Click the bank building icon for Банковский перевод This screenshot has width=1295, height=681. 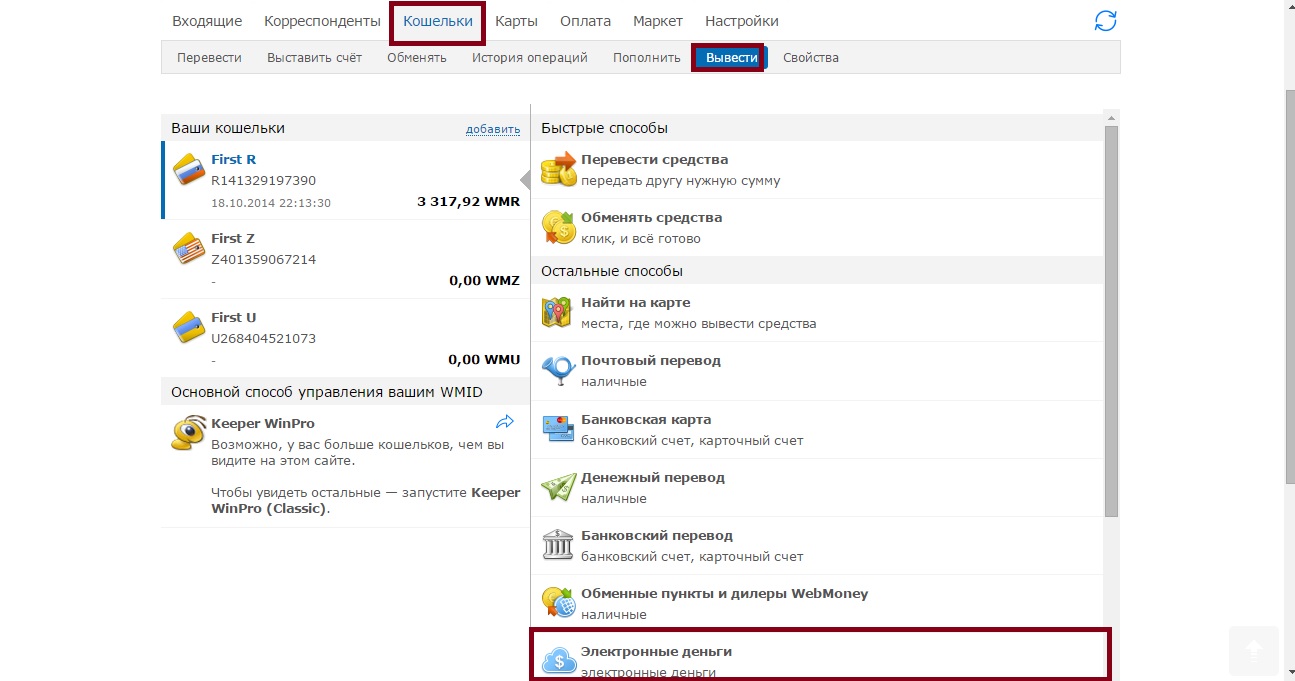(556, 545)
